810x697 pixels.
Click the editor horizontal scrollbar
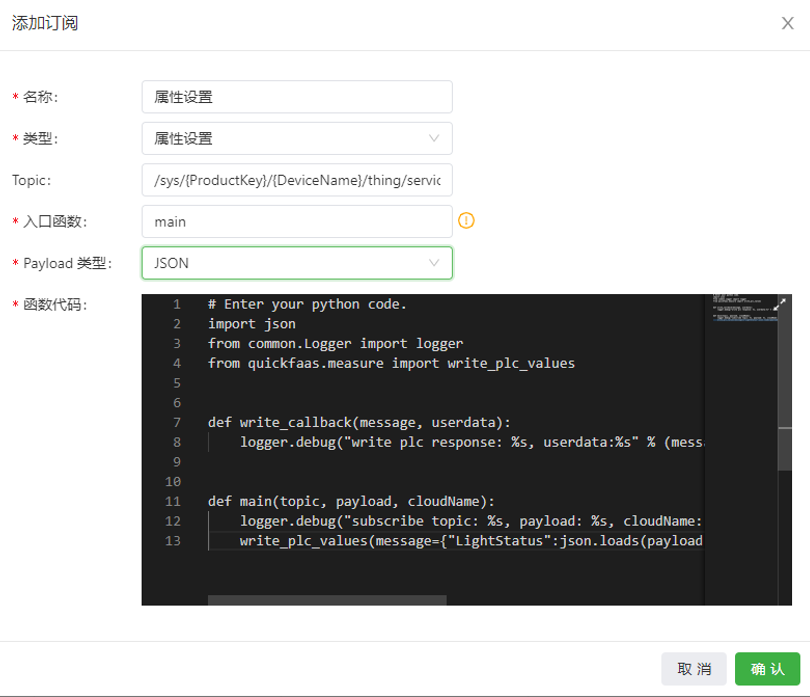click(x=327, y=600)
